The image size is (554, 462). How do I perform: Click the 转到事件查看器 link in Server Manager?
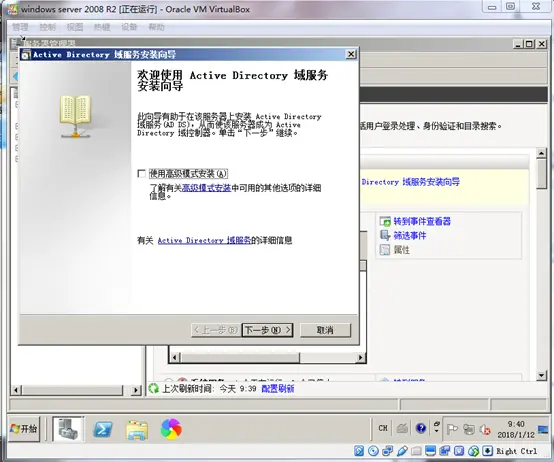[422, 221]
